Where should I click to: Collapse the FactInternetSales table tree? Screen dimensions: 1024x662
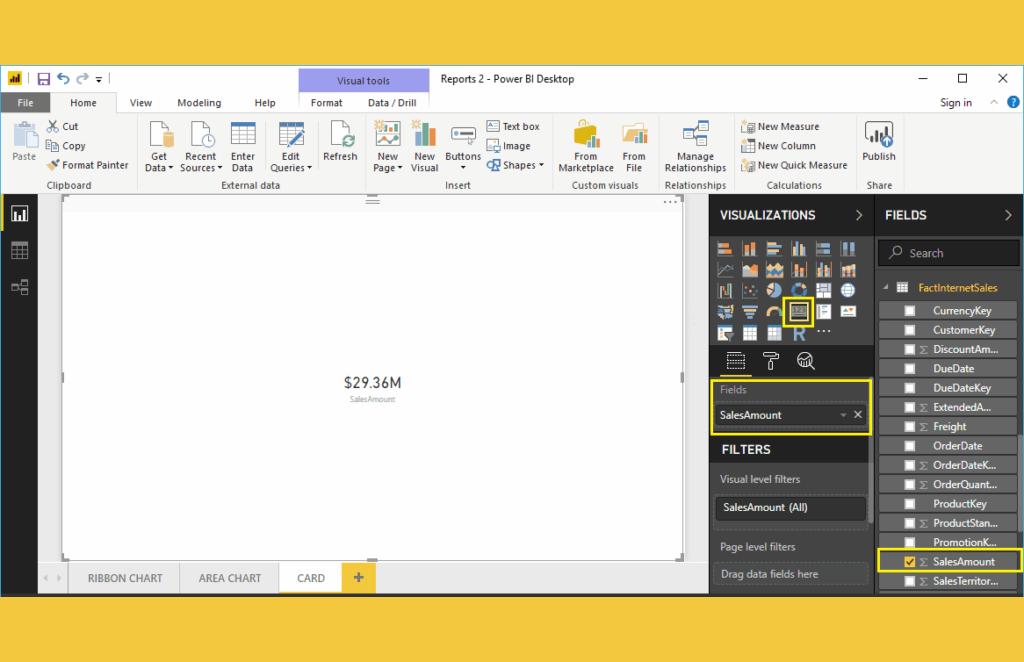click(884, 288)
